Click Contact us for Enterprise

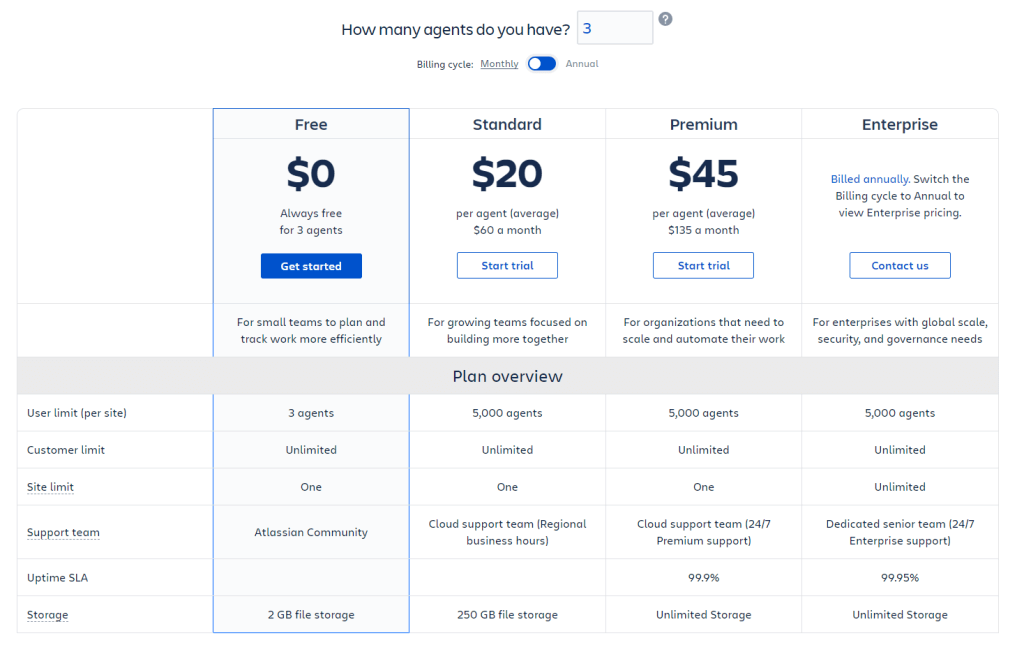pos(899,266)
